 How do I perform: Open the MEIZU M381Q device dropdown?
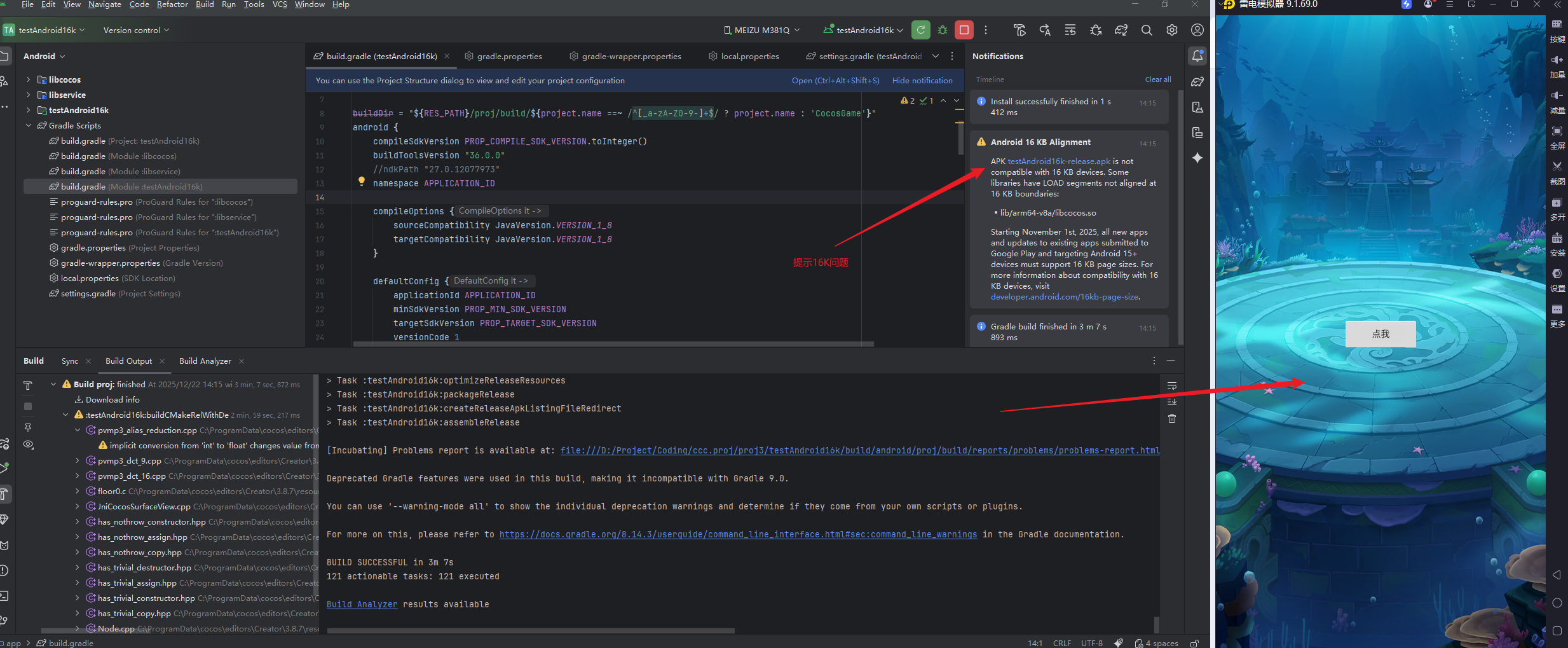[761, 30]
